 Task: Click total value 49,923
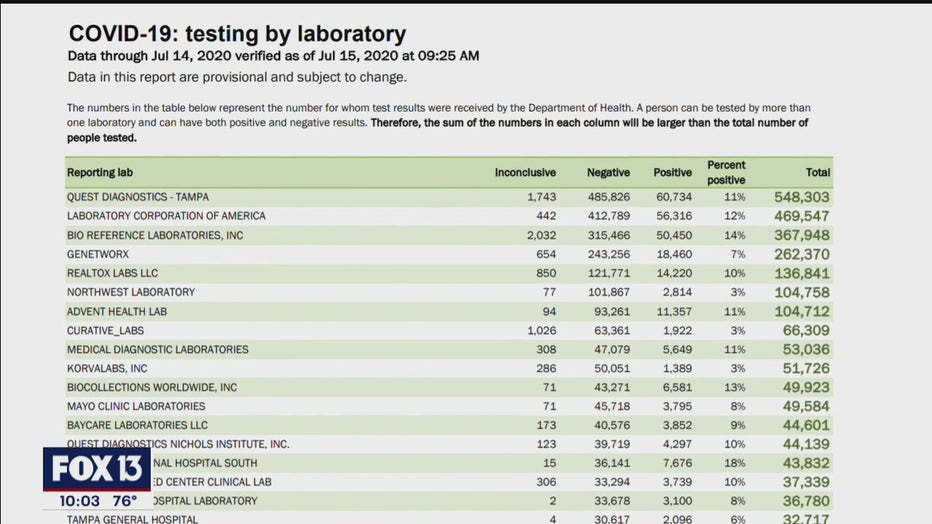click(x=805, y=387)
